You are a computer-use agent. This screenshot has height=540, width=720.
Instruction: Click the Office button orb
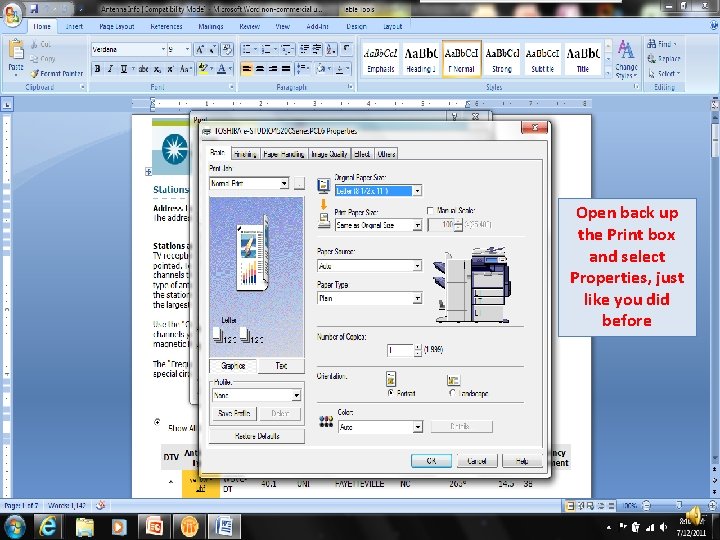(x=12, y=16)
